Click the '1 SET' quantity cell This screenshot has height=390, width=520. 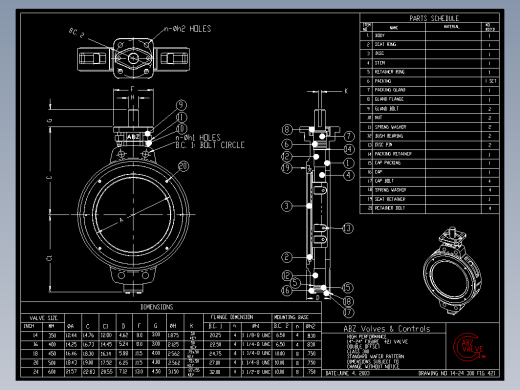click(x=490, y=81)
